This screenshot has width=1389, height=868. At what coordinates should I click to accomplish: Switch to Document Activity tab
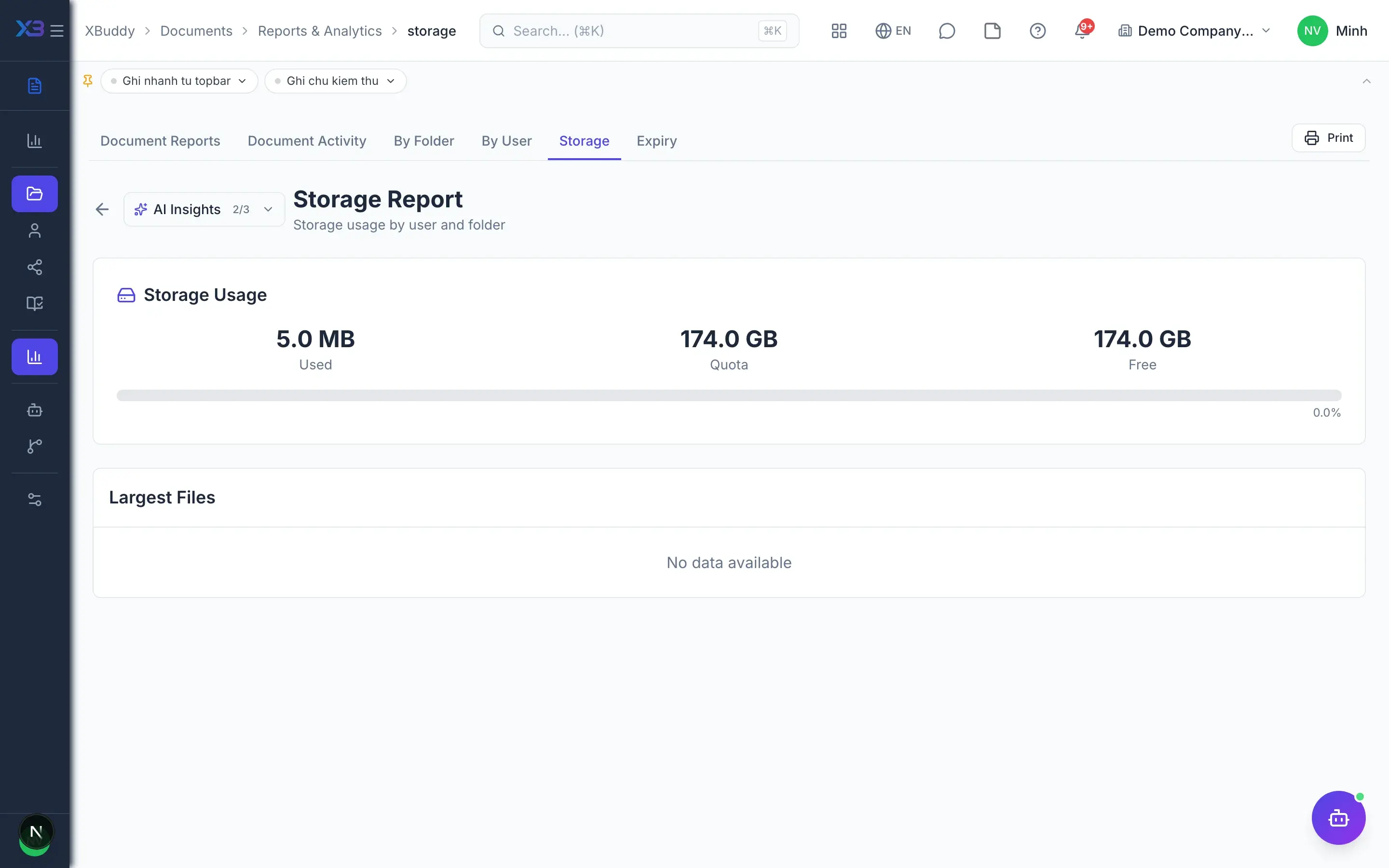click(307, 141)
